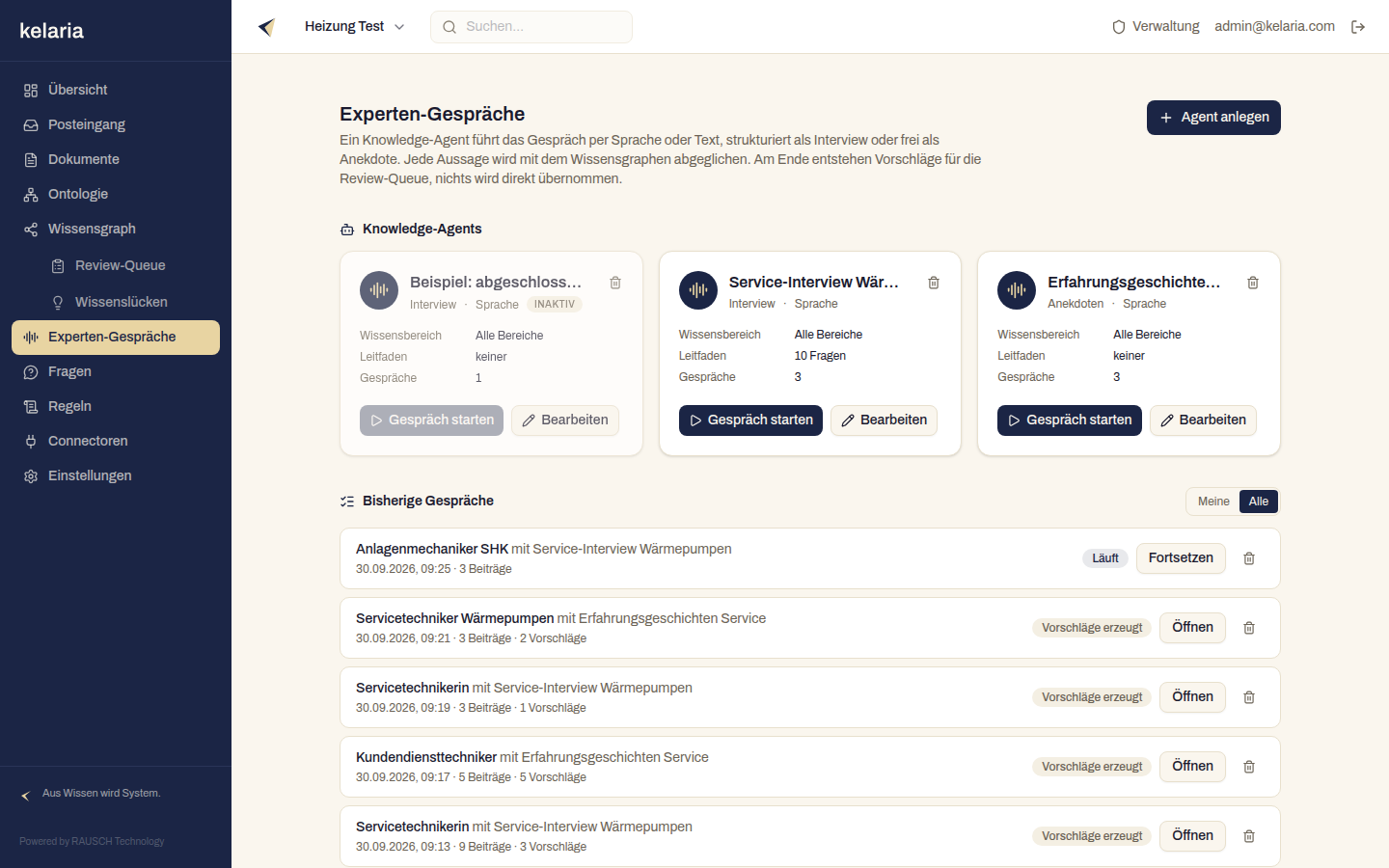Start conversation with Erfahrungsgeschichte… agent
This screenshot has height=868, width=1389.
coord(1070,420)
